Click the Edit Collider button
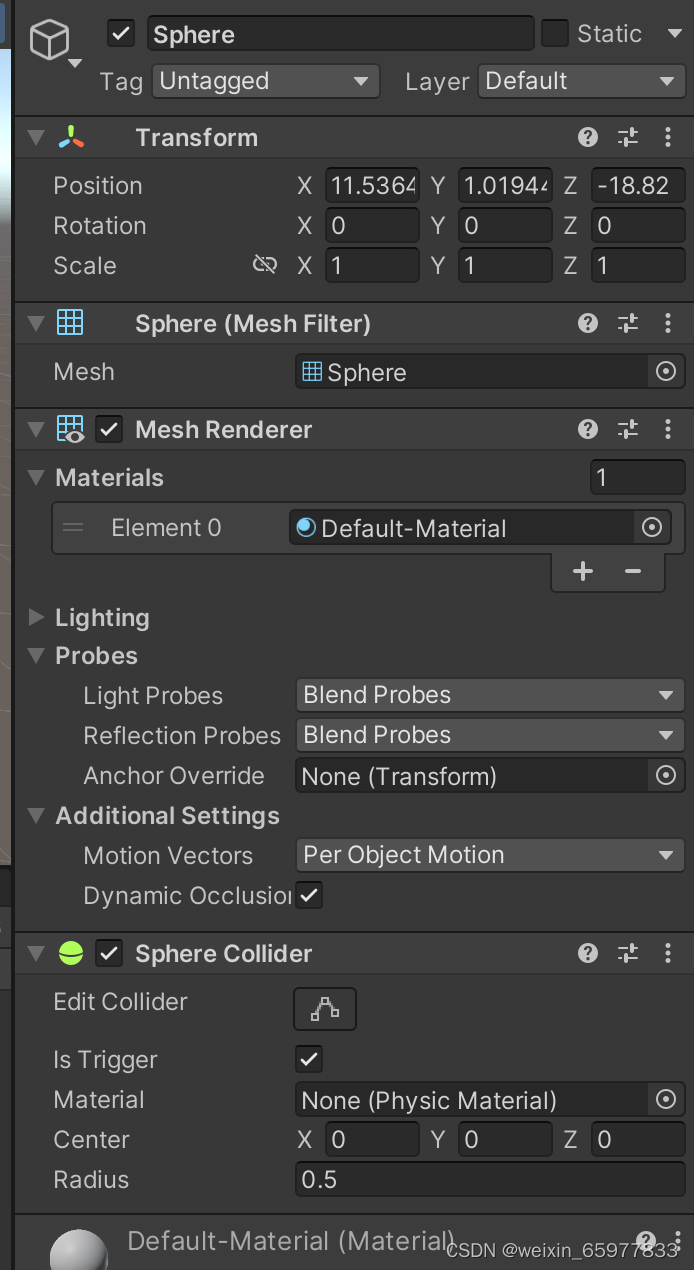 pyautogui.click(x=325, y=1009)
